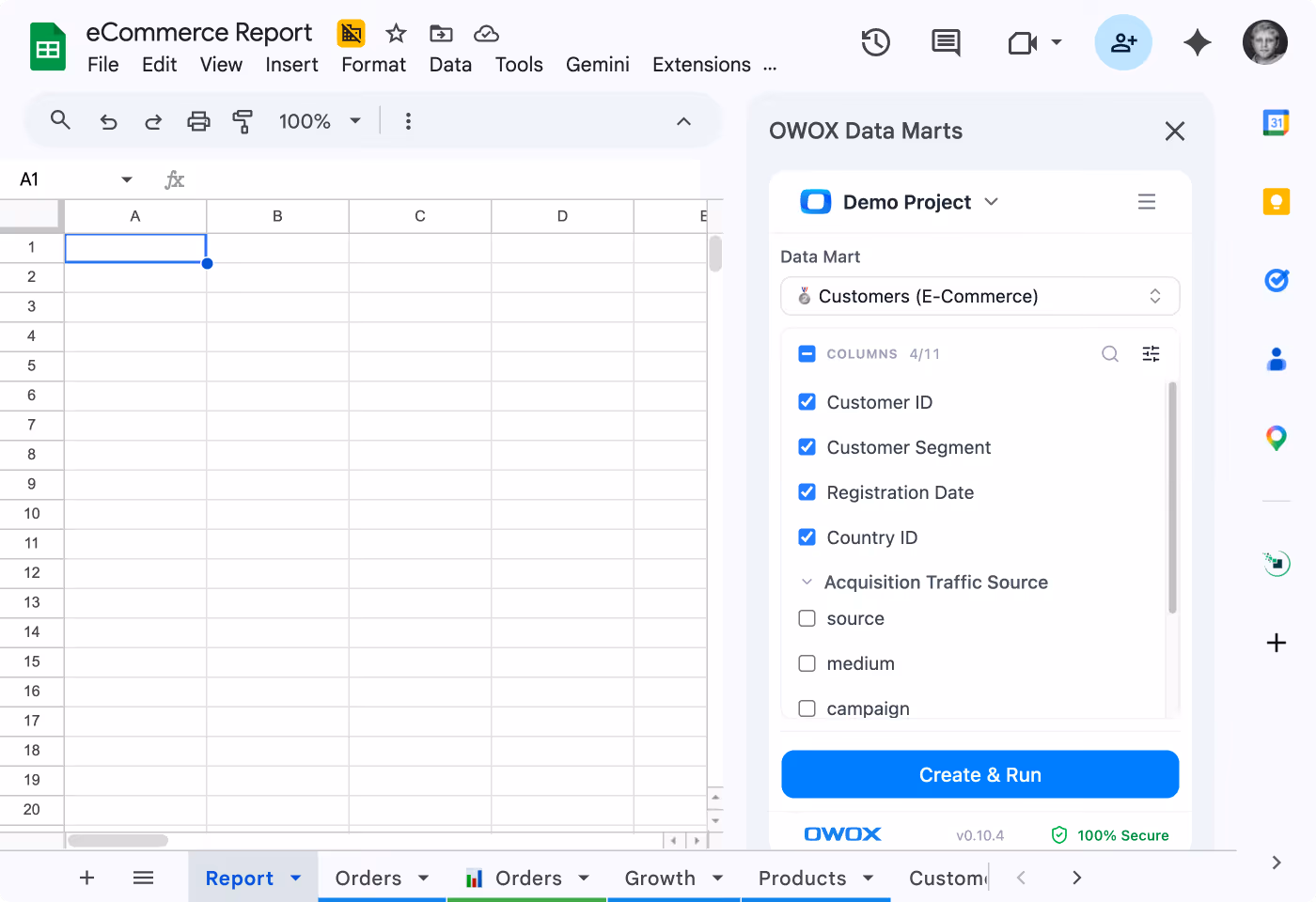Open Google Maps side panel icon

(x=1276, y=438)
